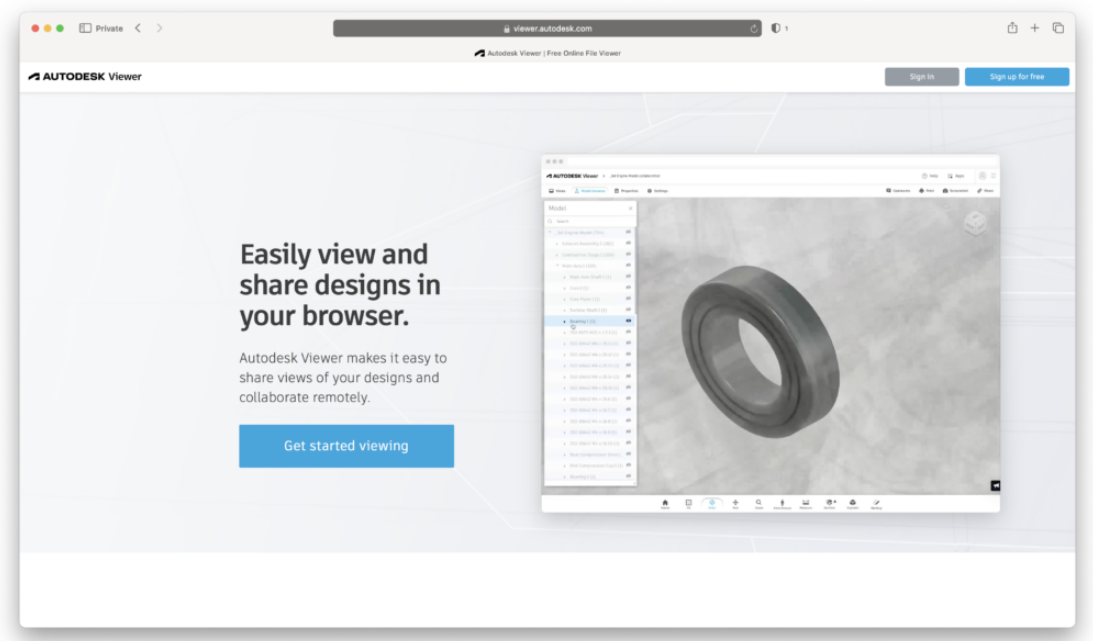Image resolution: width=1093 pixels, height=641 pixels.
Task: Open a new Safari tab
Action: (x=1034, y=28)
